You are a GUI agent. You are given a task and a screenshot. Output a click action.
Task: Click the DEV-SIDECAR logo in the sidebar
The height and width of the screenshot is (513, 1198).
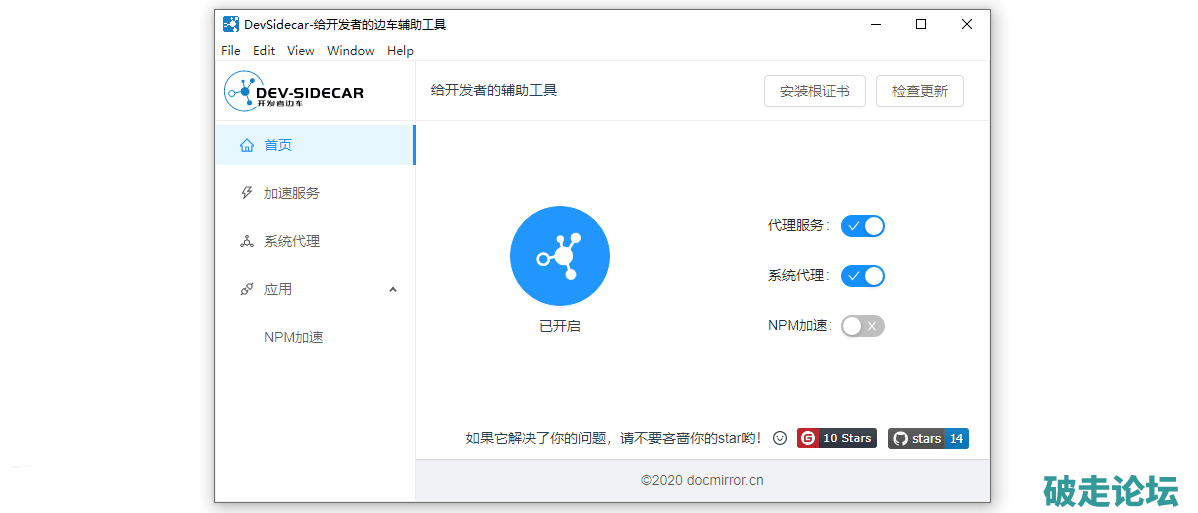[x=295, y=92]
